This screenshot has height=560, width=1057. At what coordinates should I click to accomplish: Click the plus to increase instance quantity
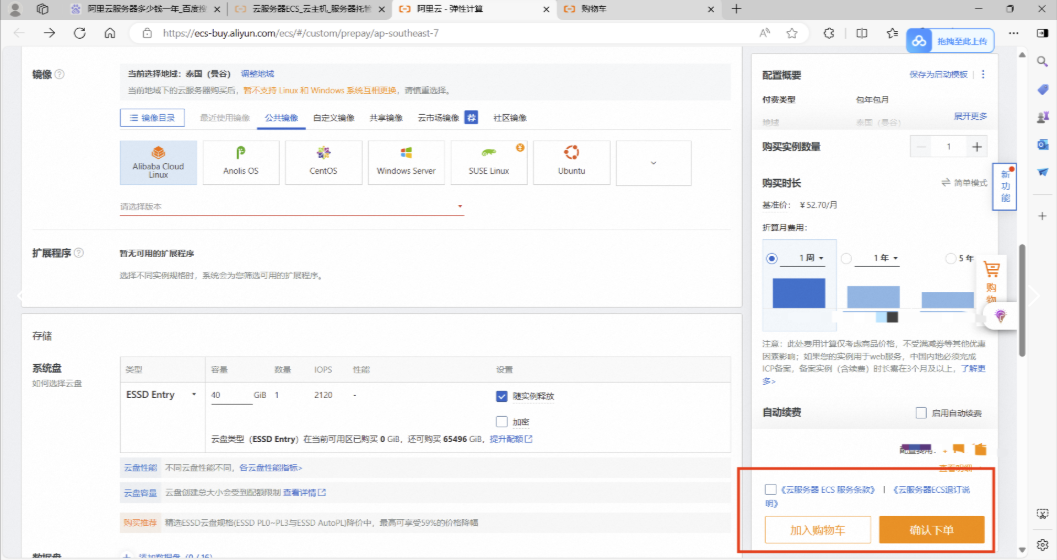pyautogui.click(x=977, y=147)
